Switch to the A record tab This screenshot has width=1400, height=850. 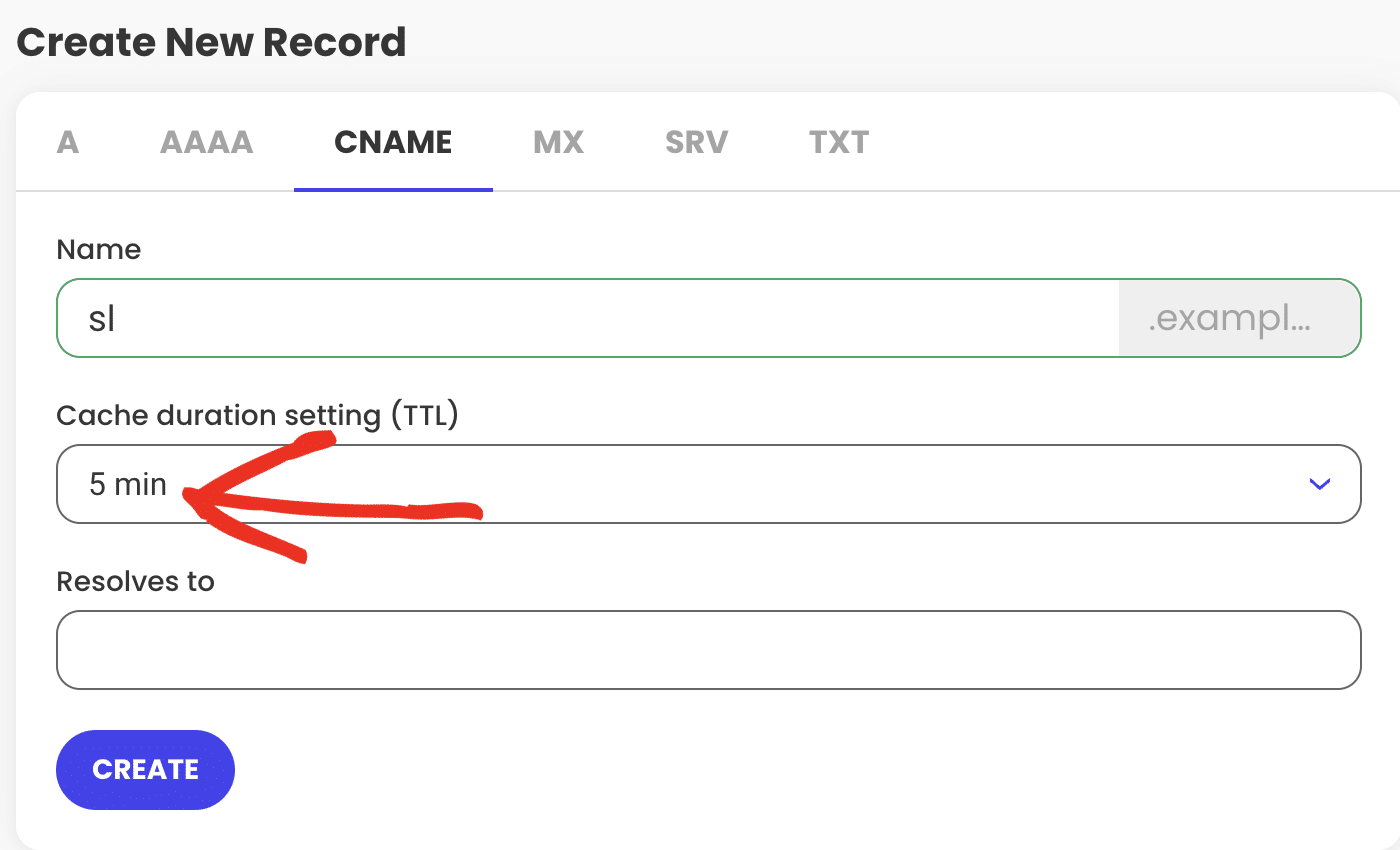point(67,142)
